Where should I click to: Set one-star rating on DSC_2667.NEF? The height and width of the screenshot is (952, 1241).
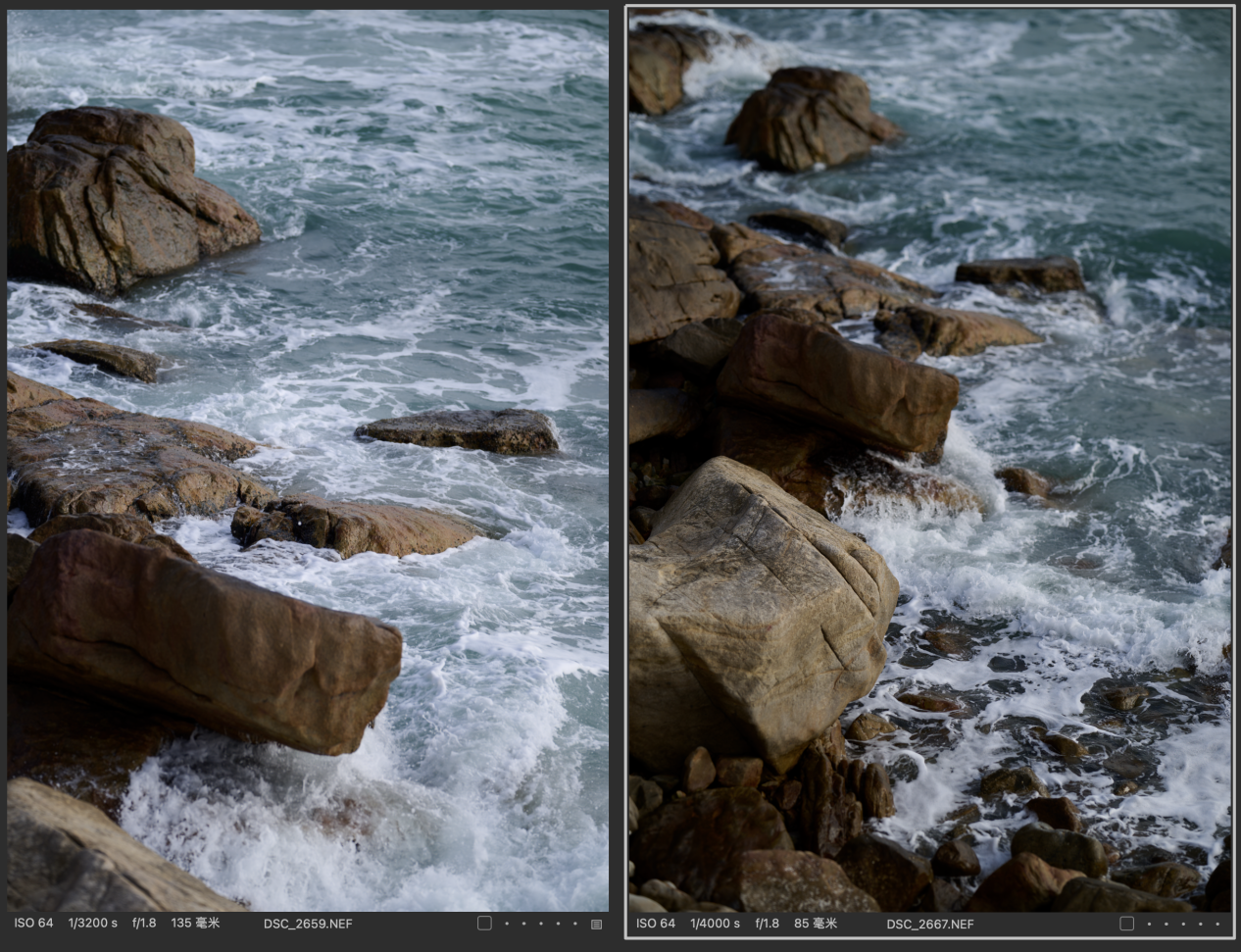pos(1148,924)
